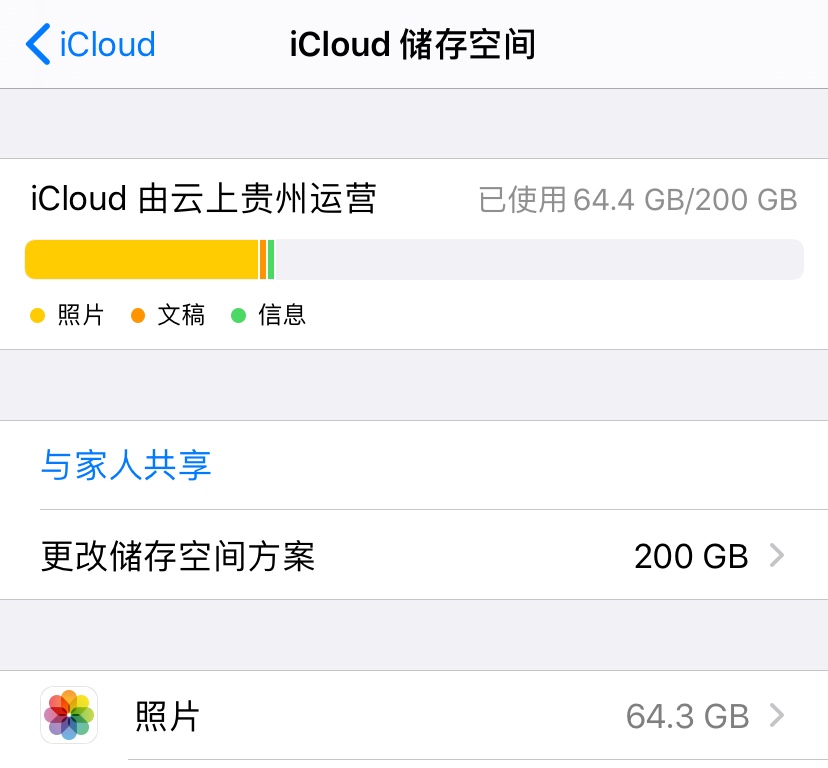
Task: Click the 200 GB plan value
Action: pos(691,556)
